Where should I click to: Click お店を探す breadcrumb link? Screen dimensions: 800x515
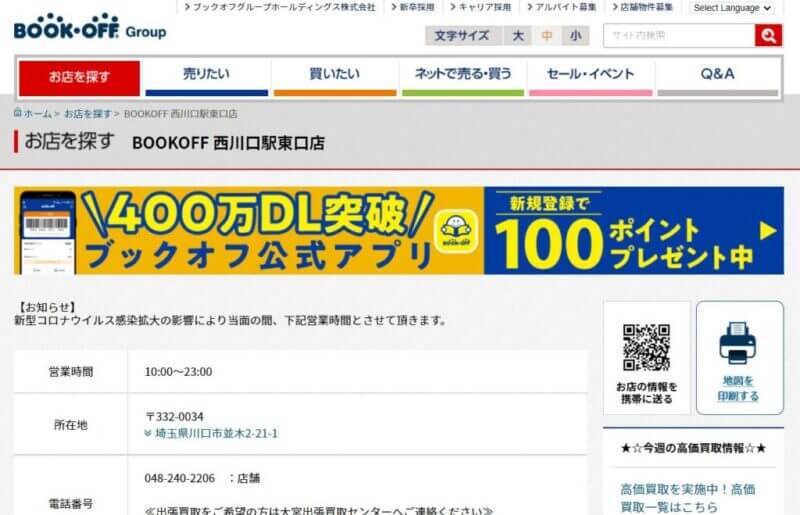pyautogui.click(x=87, y=113)
